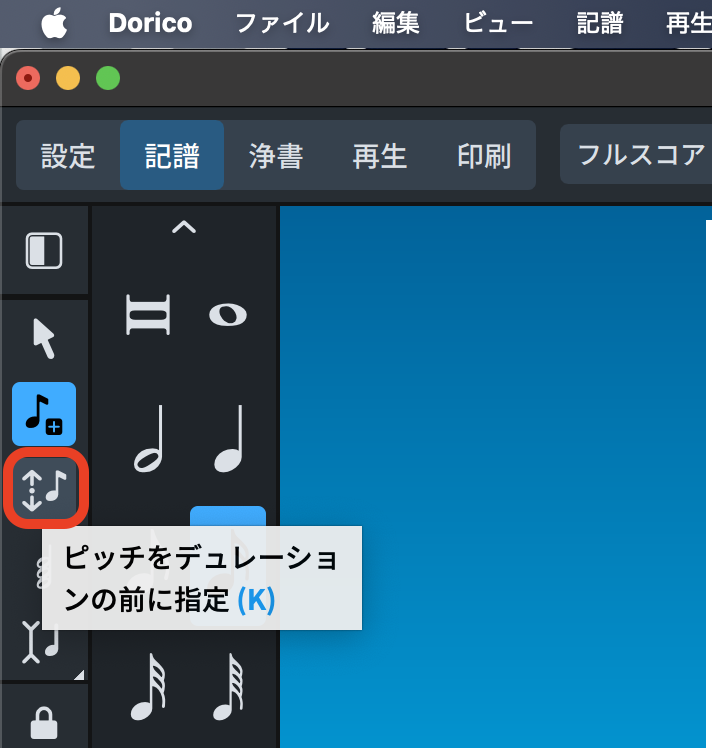Open the ビュー menu in the menu bar
712x748 pixels.
point(498,23)
